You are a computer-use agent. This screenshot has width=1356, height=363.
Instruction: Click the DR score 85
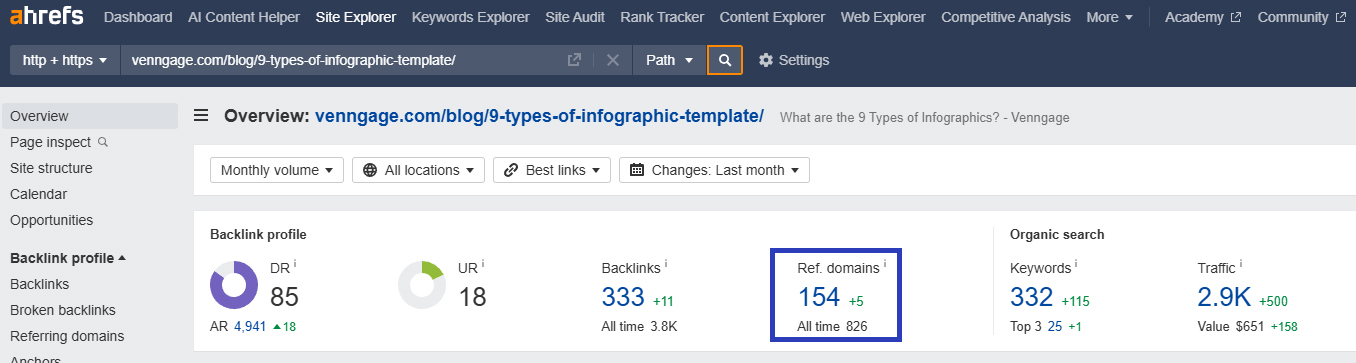tap(285, 297)
